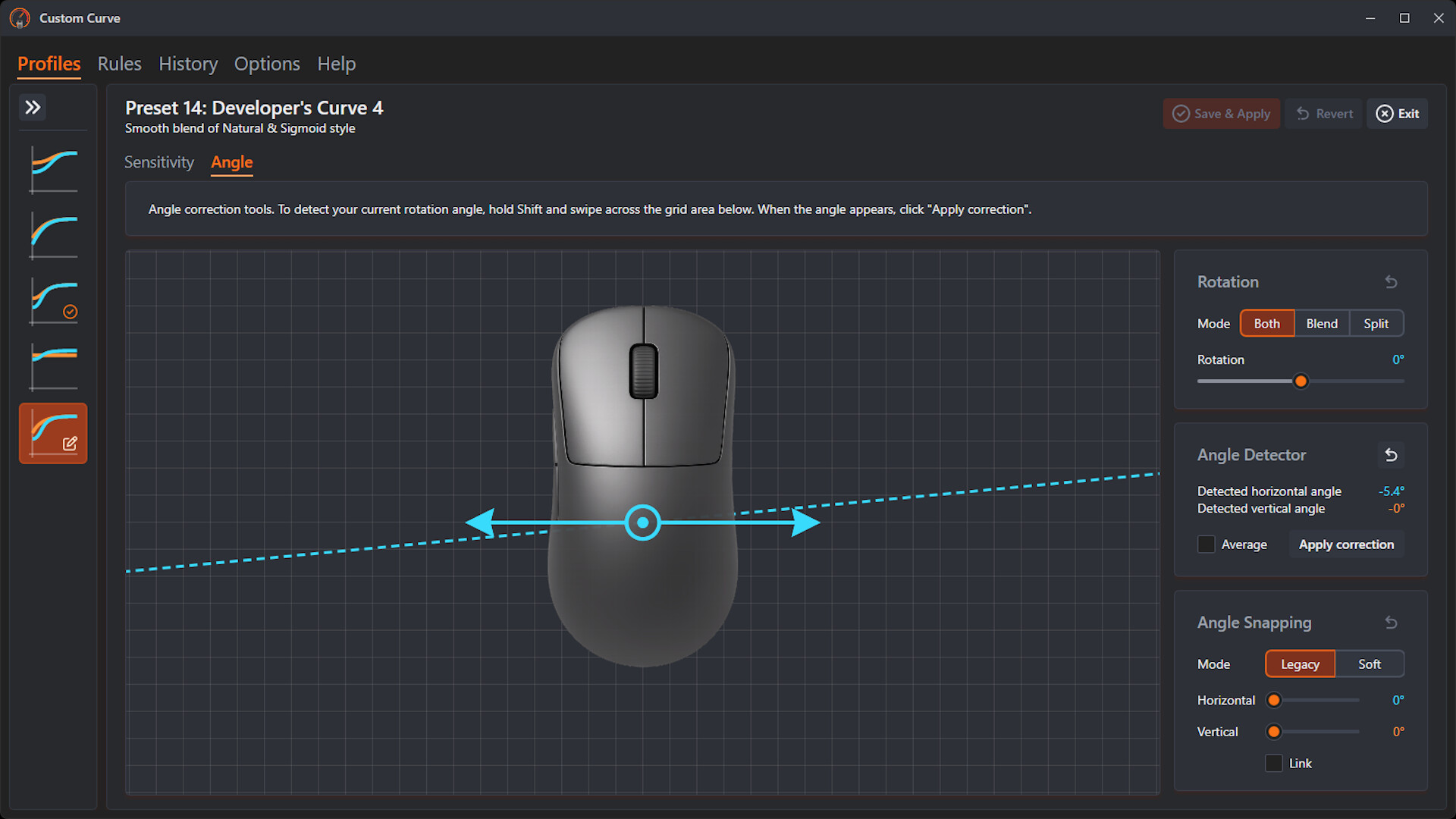Open the Options menu

266,64
